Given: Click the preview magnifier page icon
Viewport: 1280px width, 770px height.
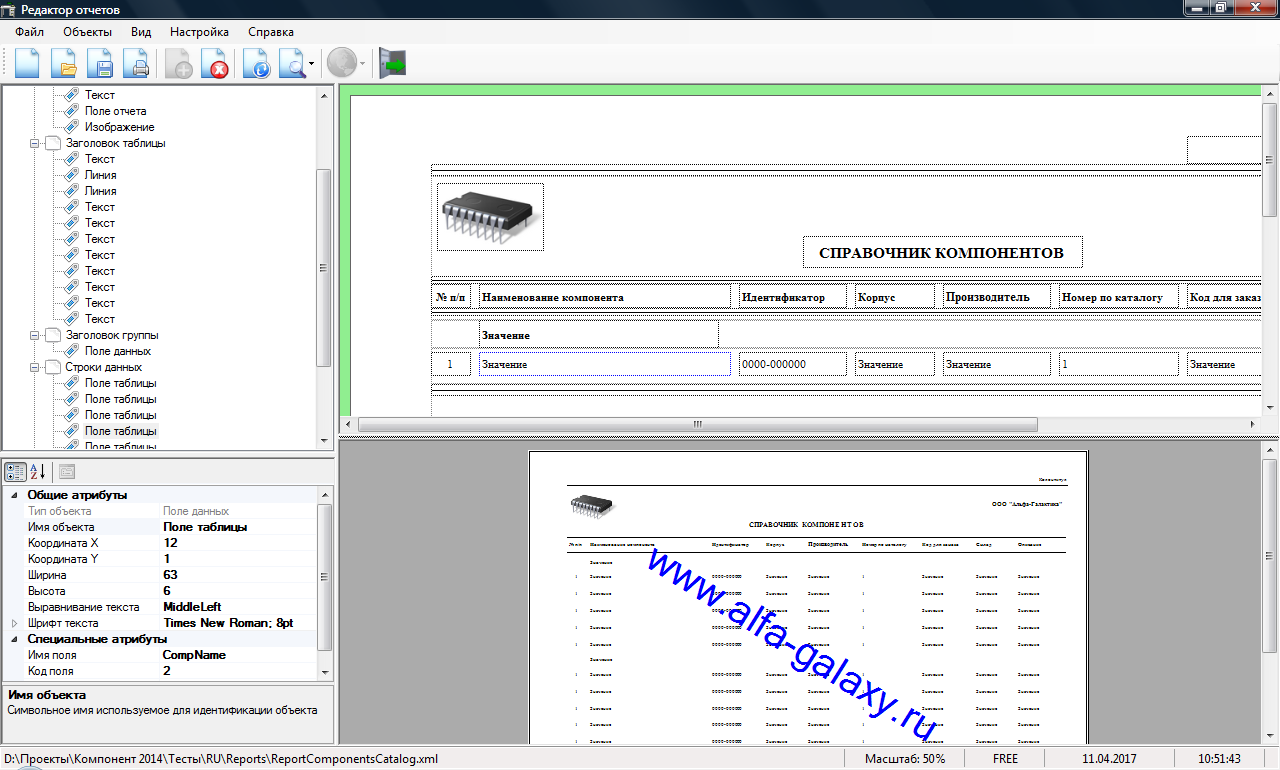Looking at the screenshot, I should click(x=292, y=65).
